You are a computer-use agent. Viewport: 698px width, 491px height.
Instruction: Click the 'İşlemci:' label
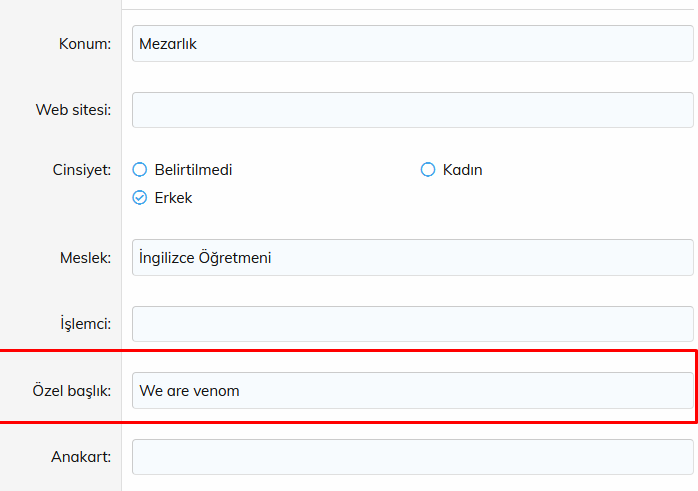tap(85, 324)
